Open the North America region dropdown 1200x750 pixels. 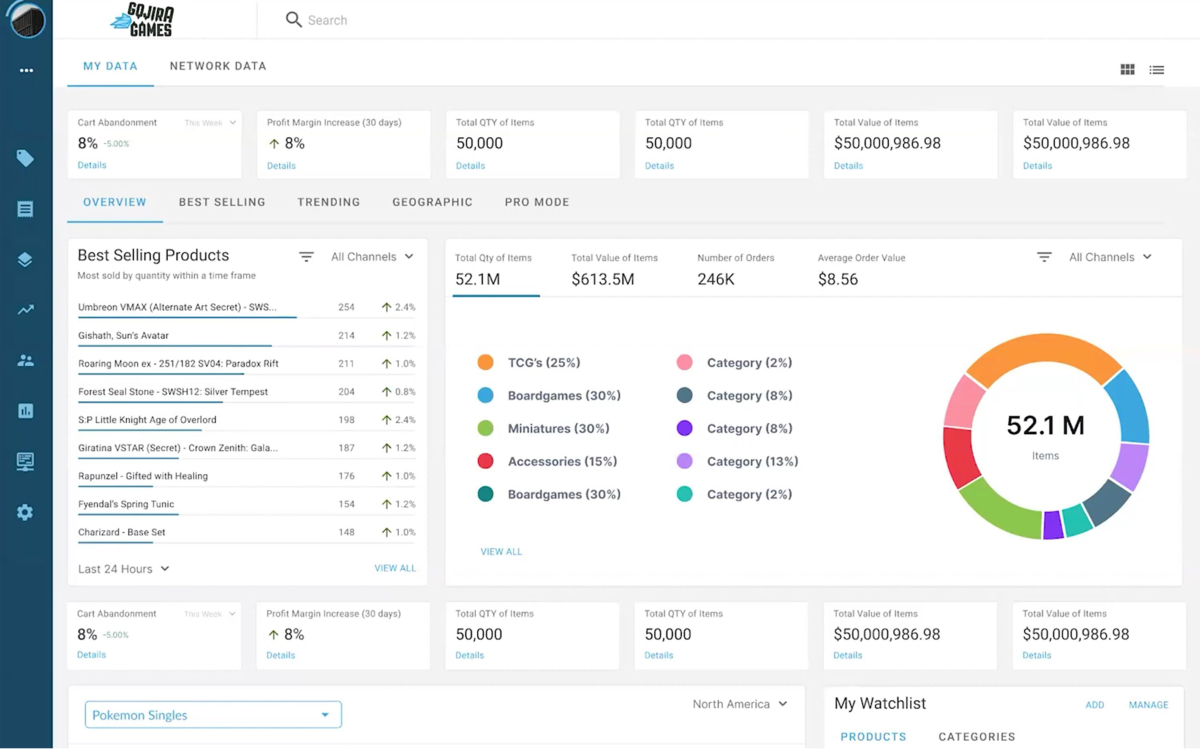pyautogui.click(x=740, y=704)
